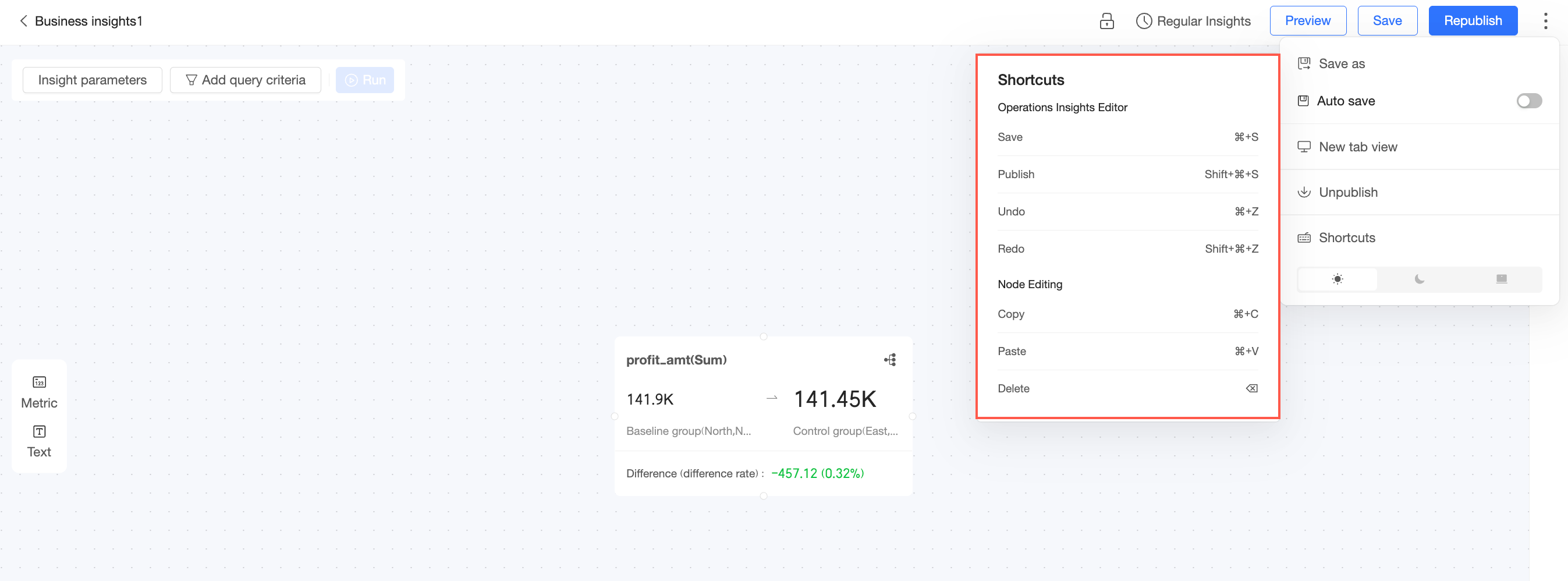The width and height of the screenshot is (1568, 581).
Task: Click the Paste shortcut row
Action: point(1127,352)
